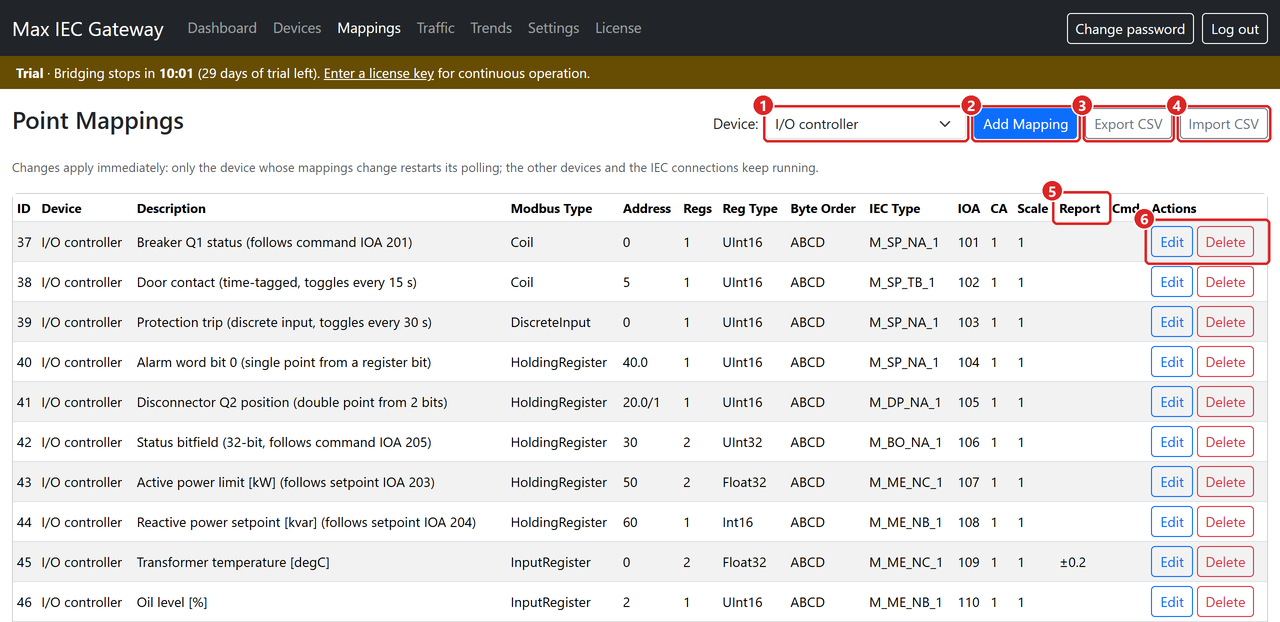Click the Reg Type column header
The image size is (1280, 622).
pyautogui.click(x=750, y=209)
